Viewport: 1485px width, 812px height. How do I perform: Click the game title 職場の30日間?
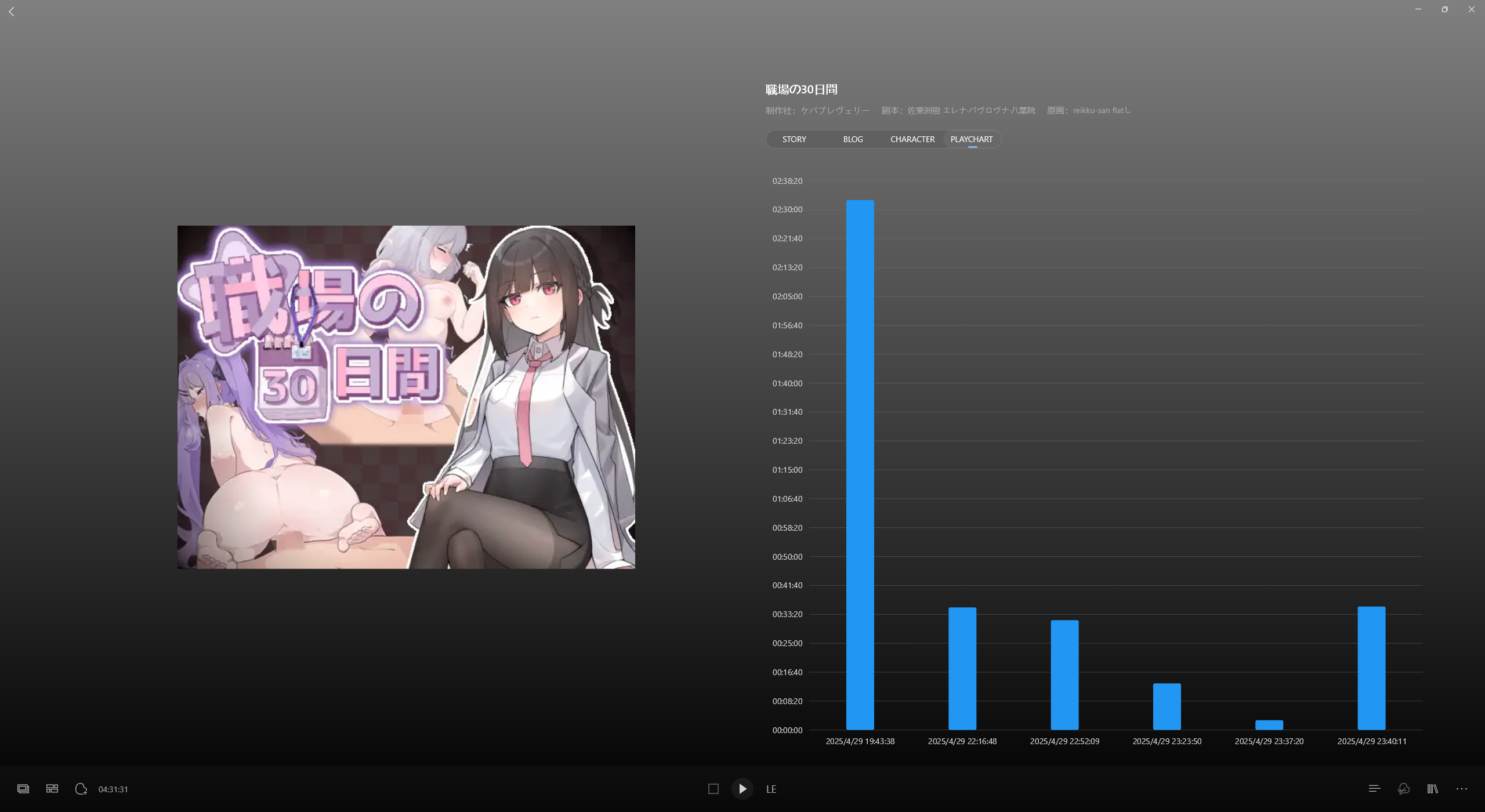point(801,89)
